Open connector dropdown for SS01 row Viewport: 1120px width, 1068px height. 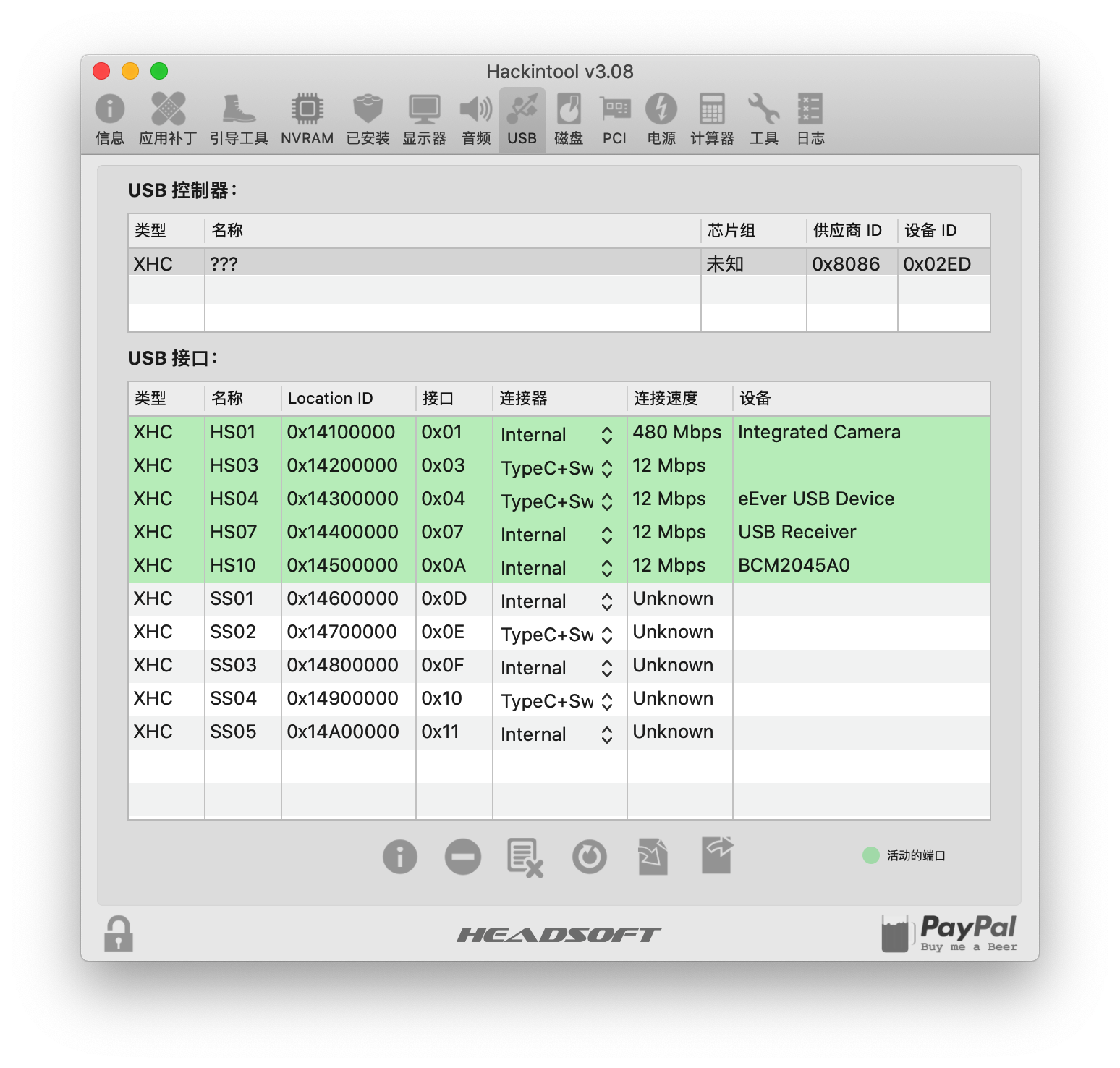click(558, 601)
